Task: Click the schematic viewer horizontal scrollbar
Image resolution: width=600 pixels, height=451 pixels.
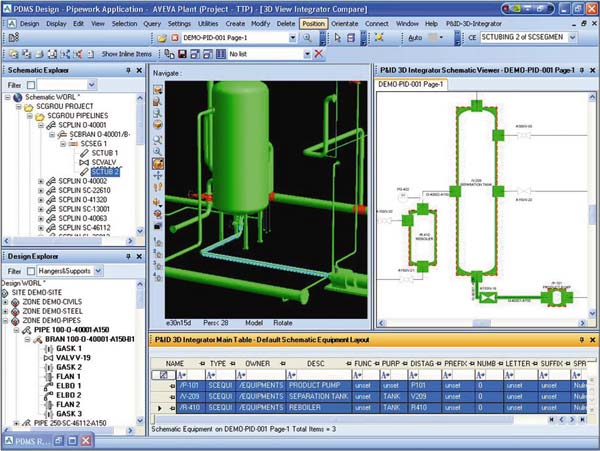Action: tap(482, 323)
